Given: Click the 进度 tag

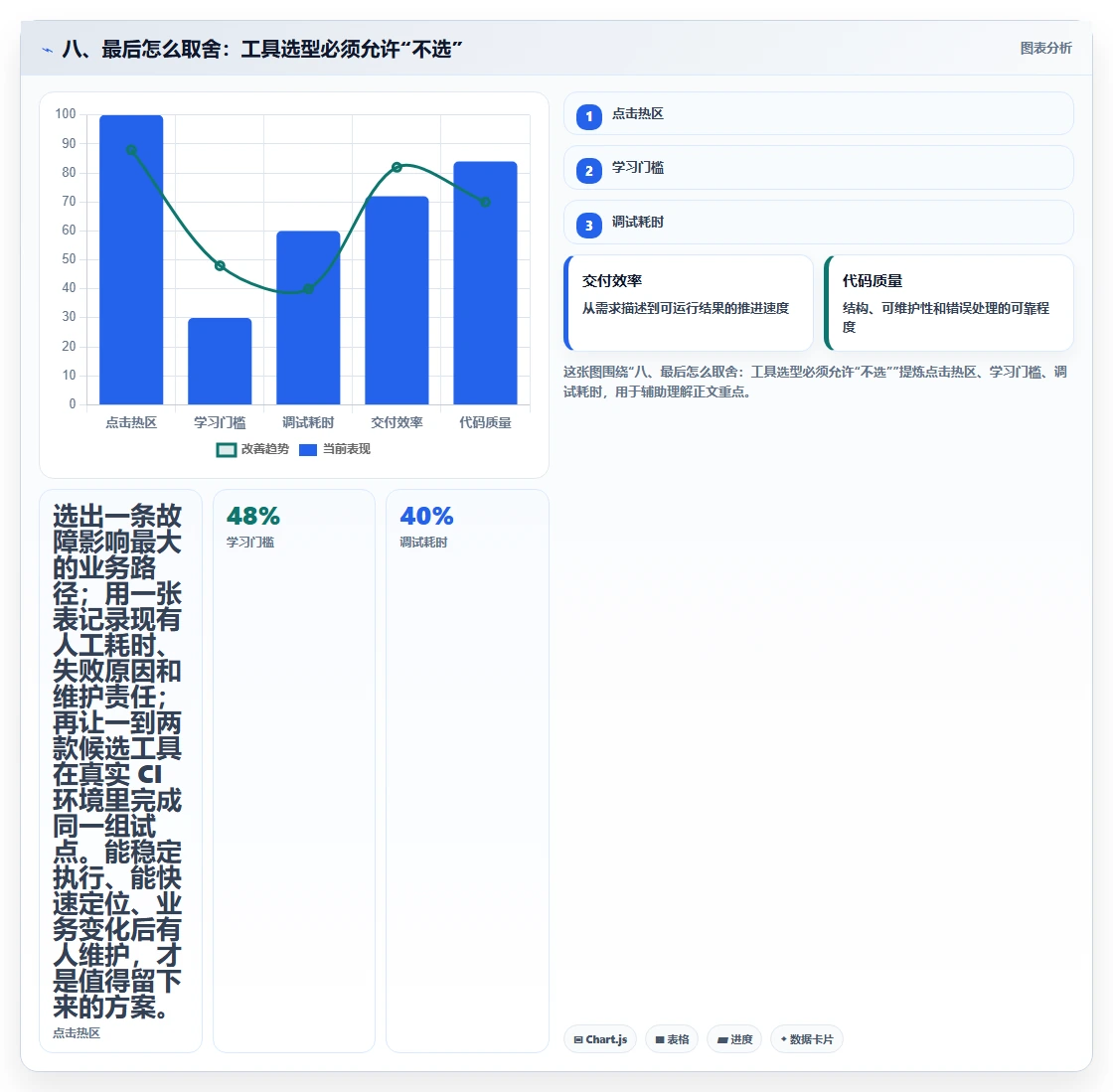Looking at the screenshot, I should pyautogui.click(x=734, y=1038).
